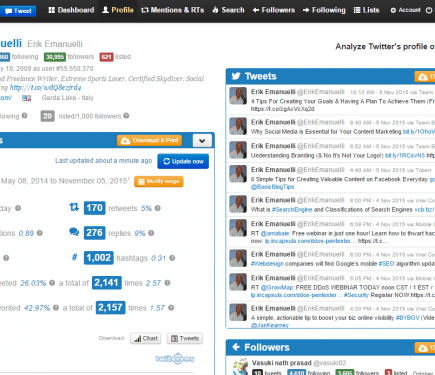Click help icon beside hashtags 0.31

(x=172, y=258)
